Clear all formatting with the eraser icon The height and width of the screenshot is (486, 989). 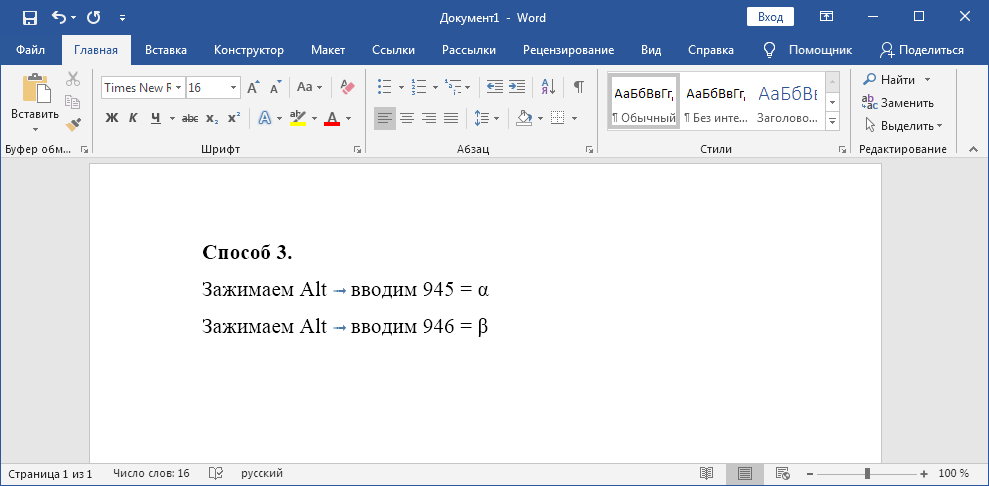[347, 87]
